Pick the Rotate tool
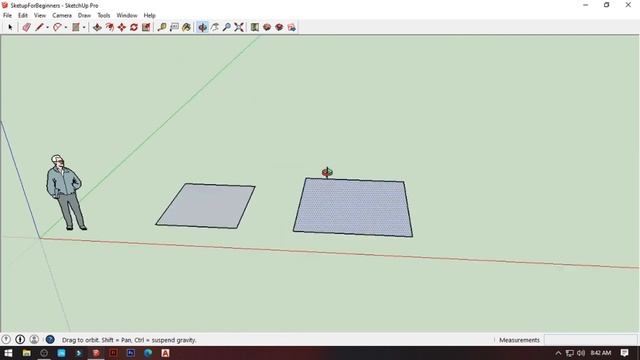The image size is (640, 360). click(x=134, y=27)
